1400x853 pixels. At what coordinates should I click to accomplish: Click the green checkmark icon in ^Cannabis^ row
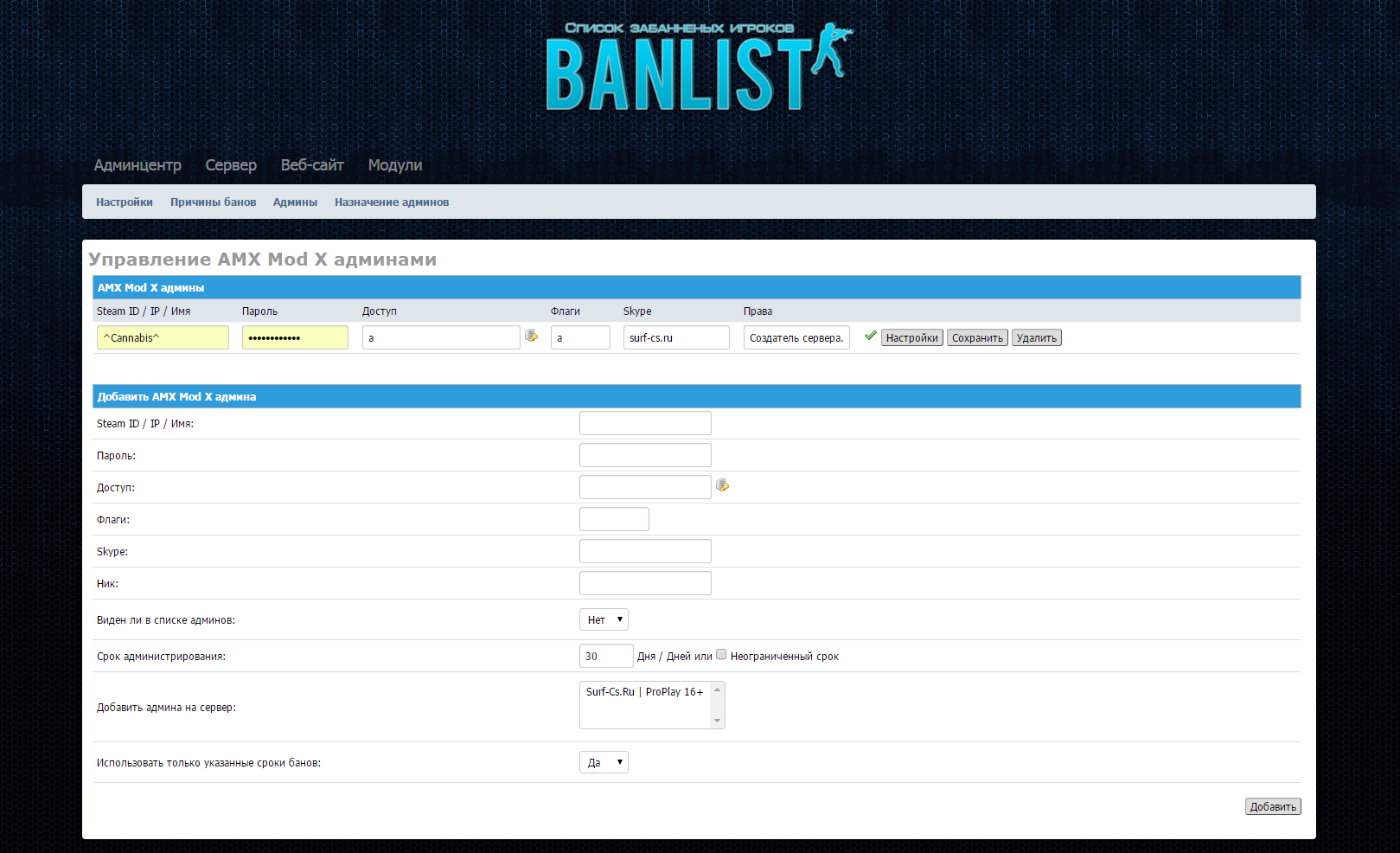tap(871, 336)
